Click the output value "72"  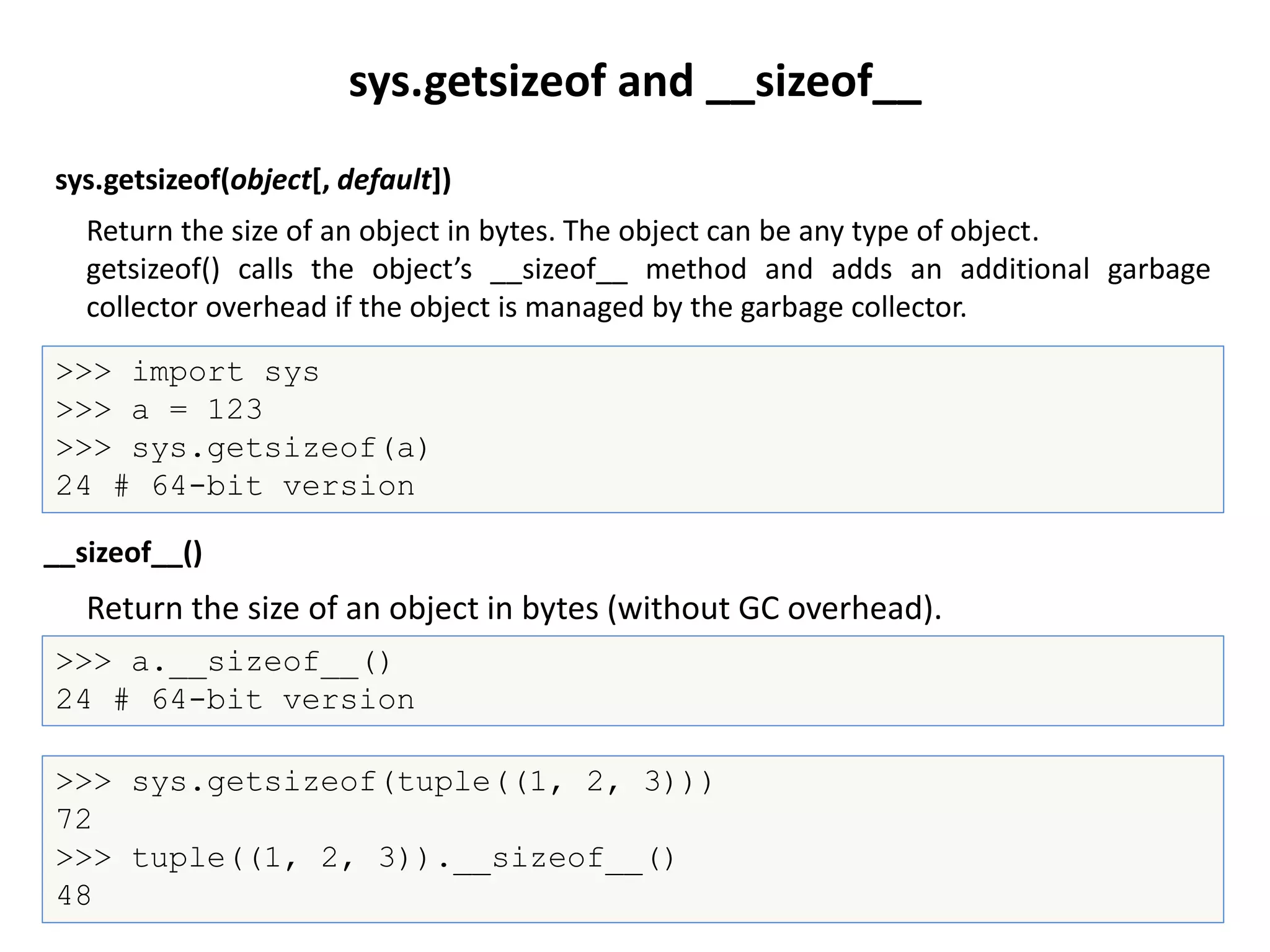(73, 820)
